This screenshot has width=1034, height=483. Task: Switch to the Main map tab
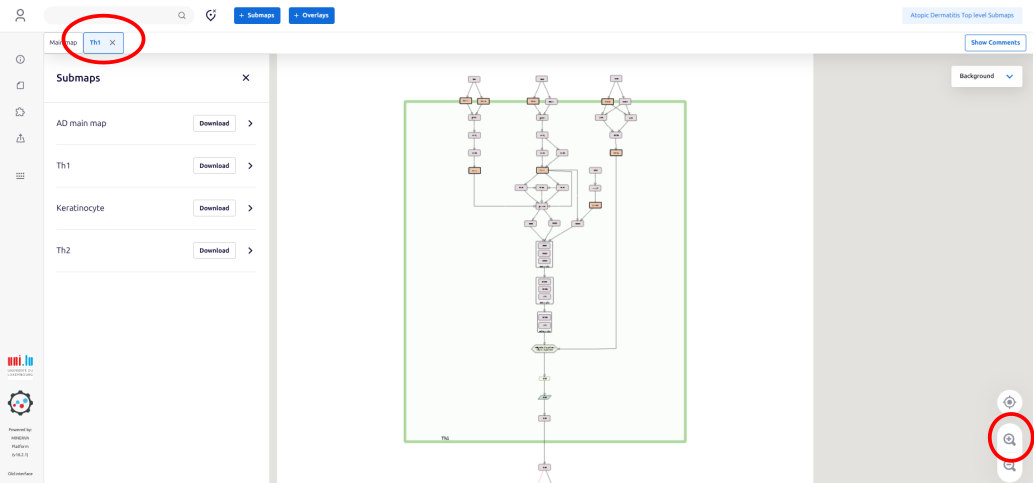point(63,42)
